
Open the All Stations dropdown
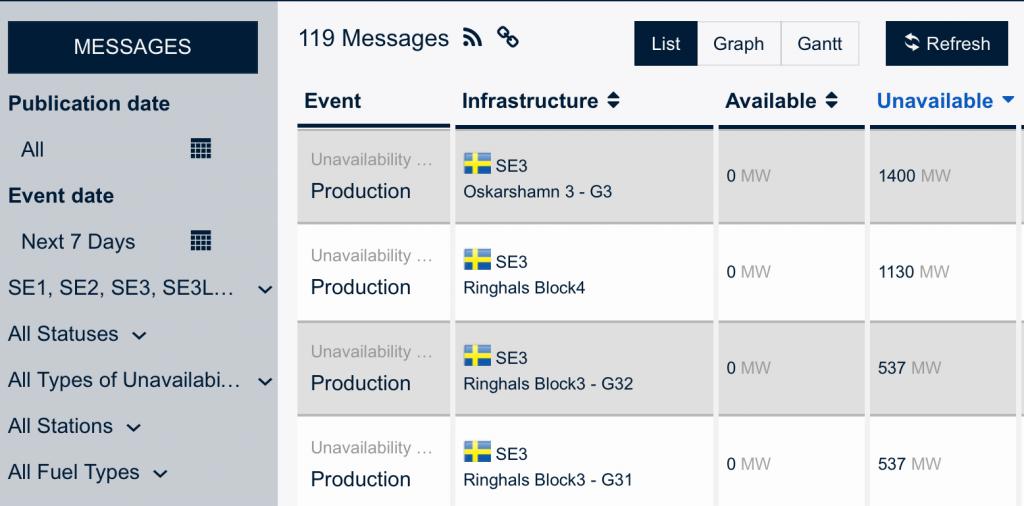pyautogui.click(x=74, y=426)
